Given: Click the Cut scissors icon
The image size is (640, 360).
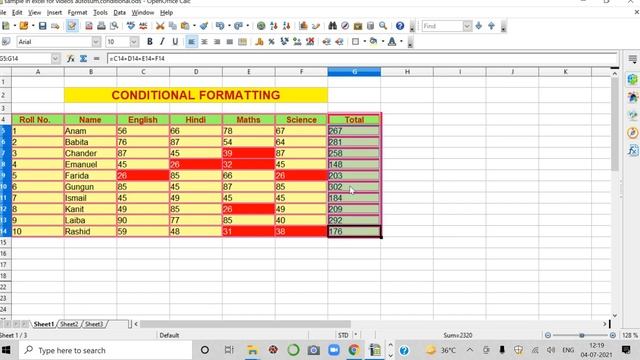Looking at the screenshot, I should point(160,26).
